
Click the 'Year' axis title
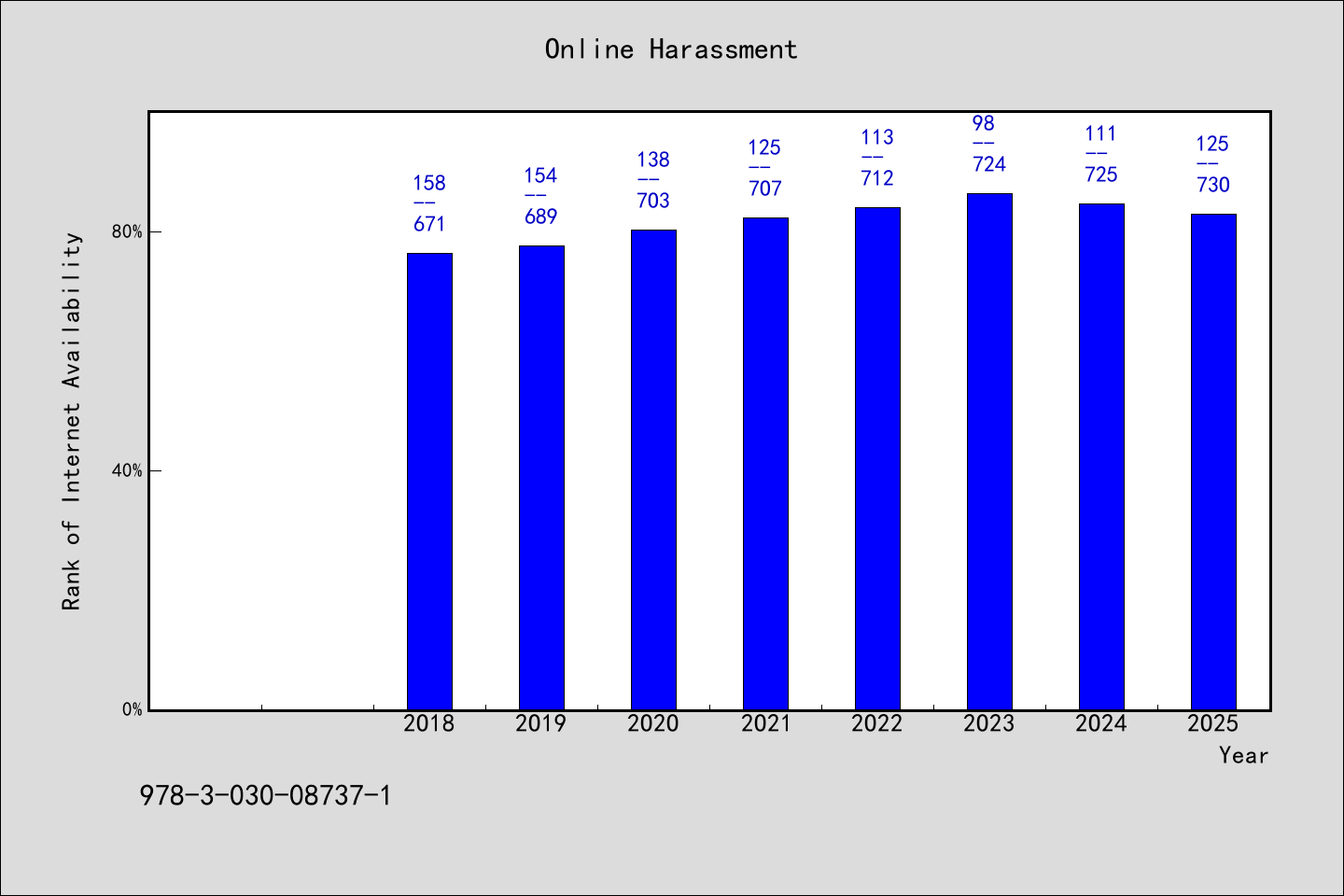(1243, 756)
